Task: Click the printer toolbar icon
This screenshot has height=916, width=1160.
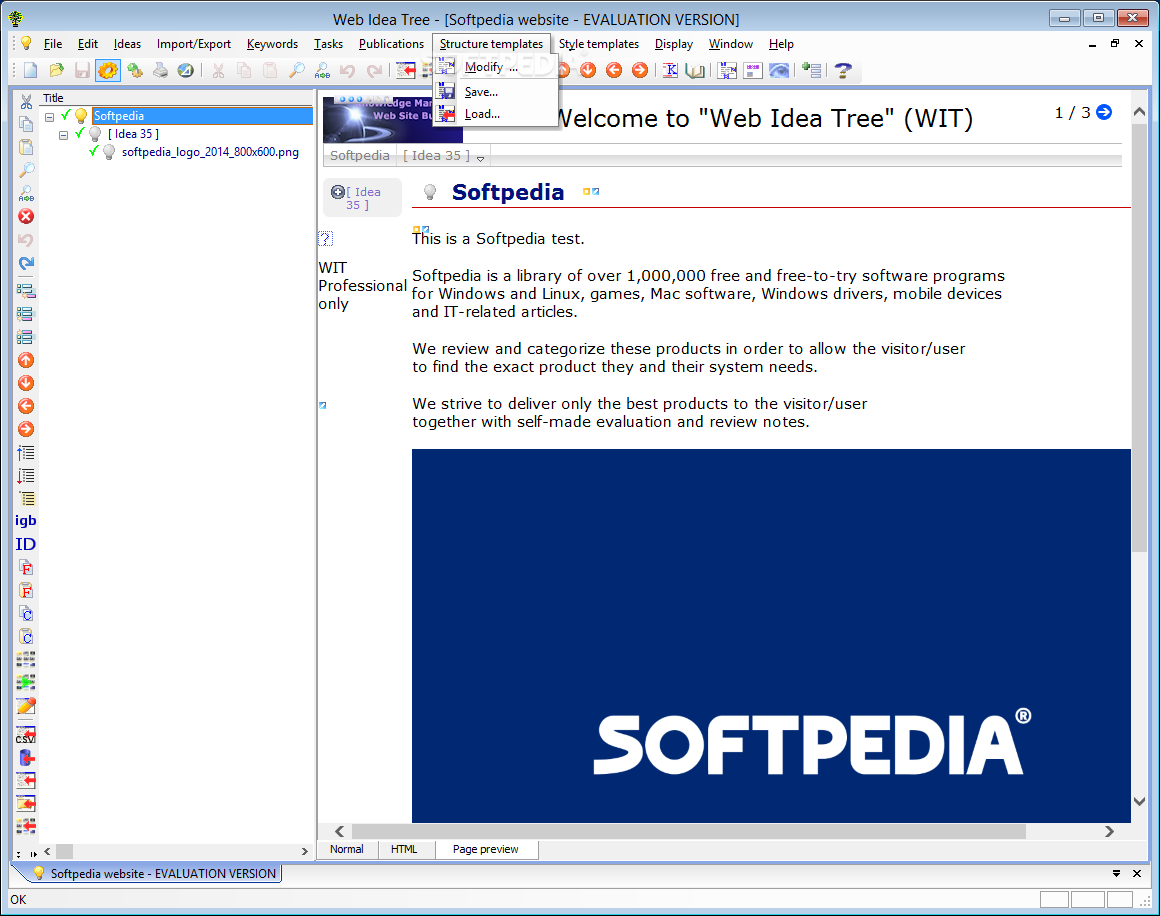Action: pos(161,70)
